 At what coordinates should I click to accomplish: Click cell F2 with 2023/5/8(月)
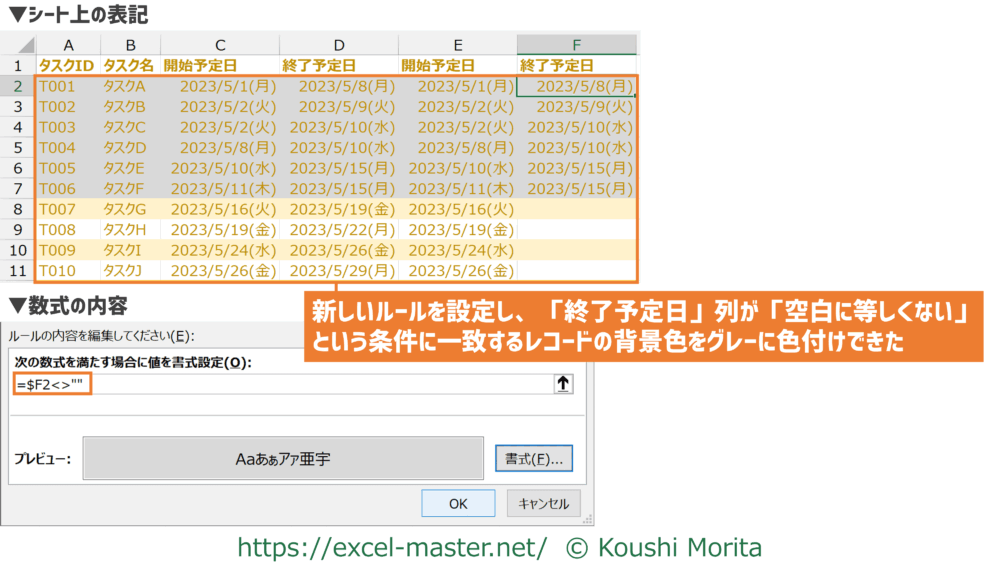coord(576,86)
